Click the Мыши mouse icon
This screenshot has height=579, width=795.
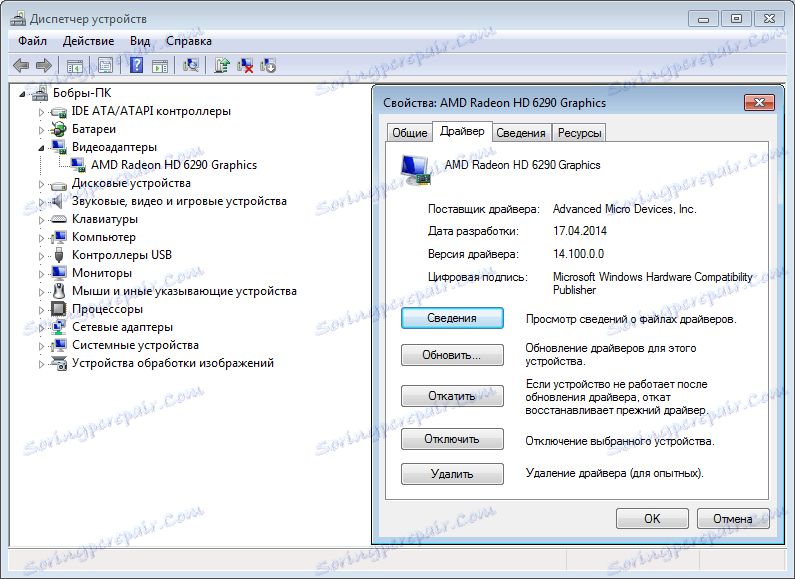(59, 291)
